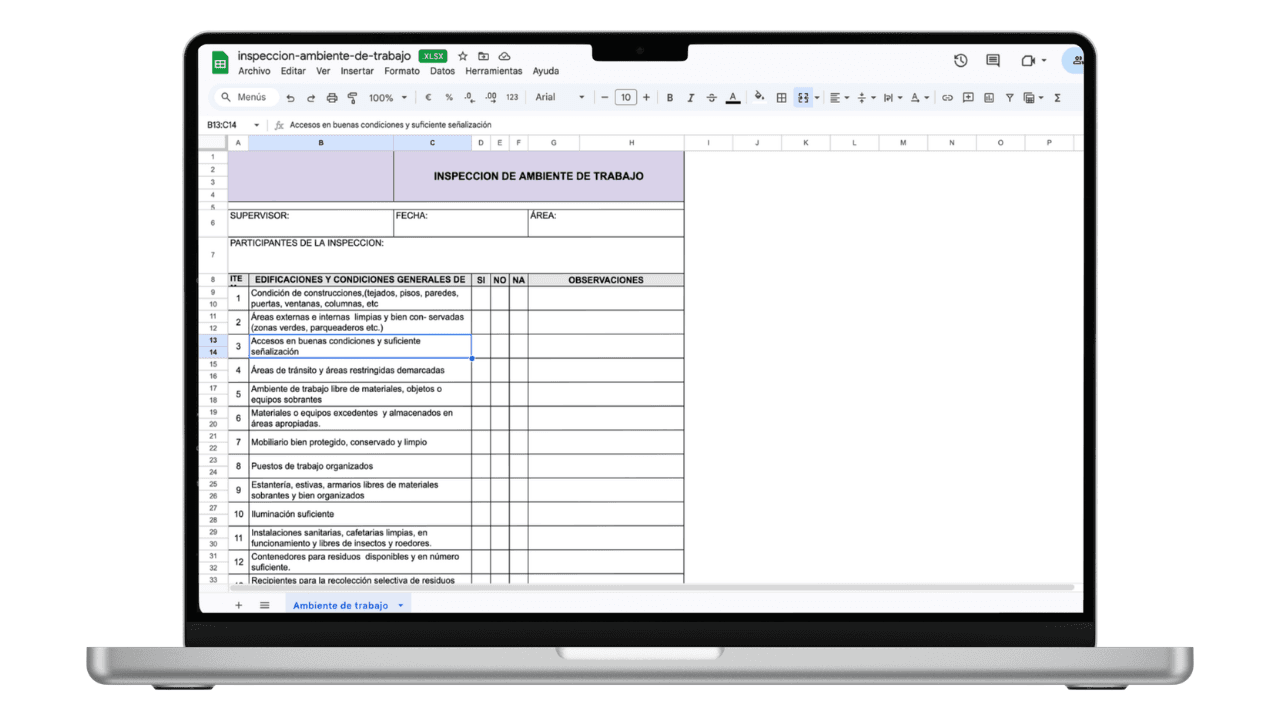Screen dimensions: 1280x720
Task: Insert a comment using comment icon
Action: (x=968, y=97)
